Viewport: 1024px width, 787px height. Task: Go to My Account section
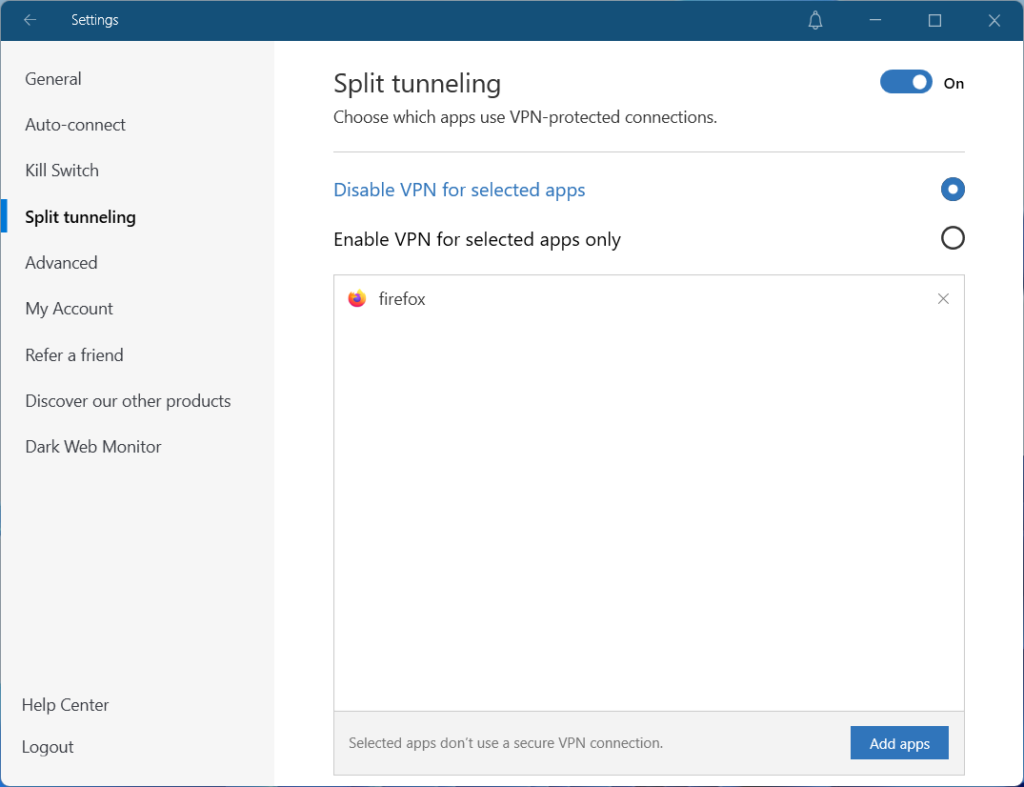(69, 309)
